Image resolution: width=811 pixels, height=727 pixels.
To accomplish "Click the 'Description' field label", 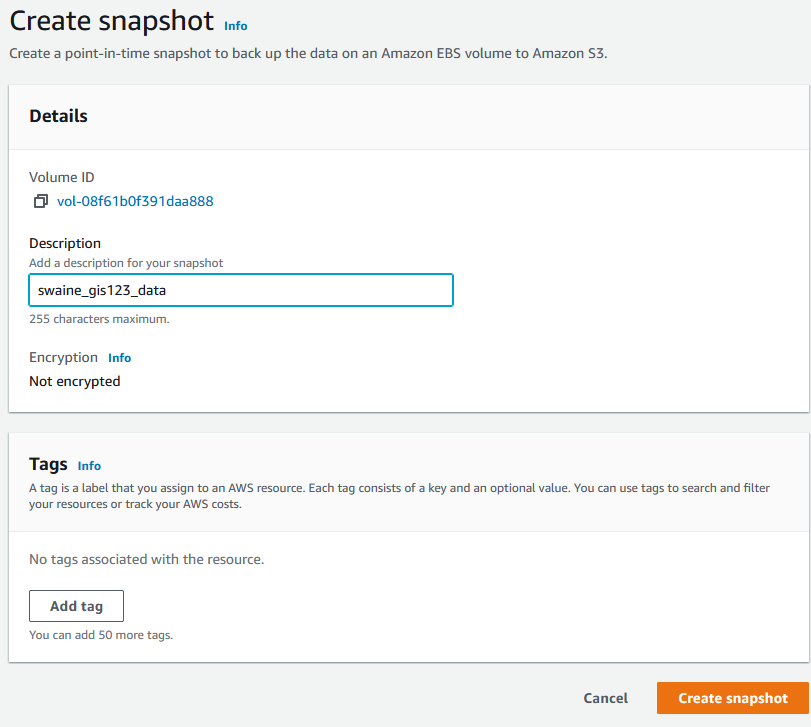I will pyautogui.click(x=65, y=244).
